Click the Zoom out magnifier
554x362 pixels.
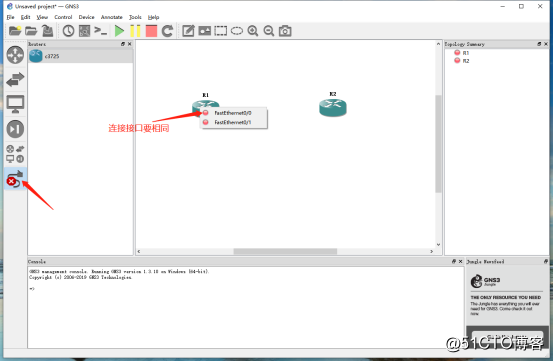click(269, 31)
